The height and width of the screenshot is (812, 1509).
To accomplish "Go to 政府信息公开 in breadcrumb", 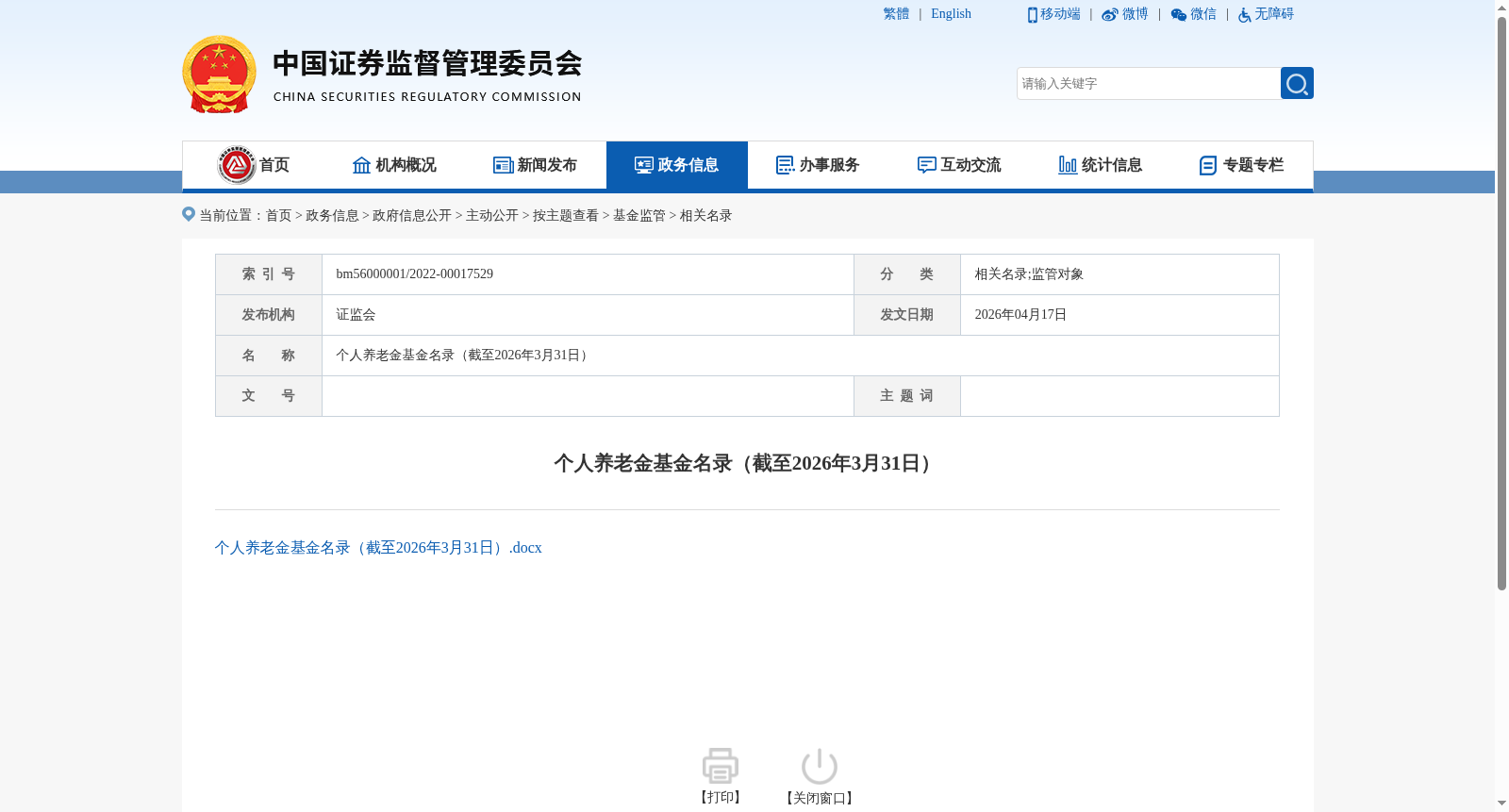I will point(412,216).
